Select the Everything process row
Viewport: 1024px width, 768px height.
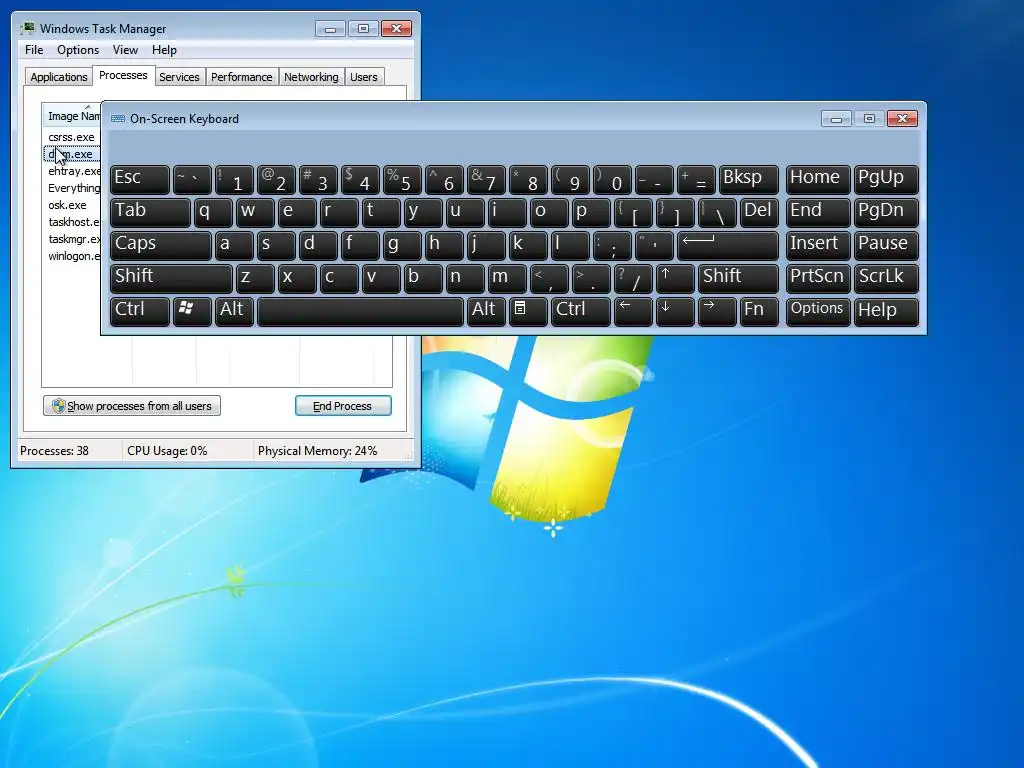[72, 188]
